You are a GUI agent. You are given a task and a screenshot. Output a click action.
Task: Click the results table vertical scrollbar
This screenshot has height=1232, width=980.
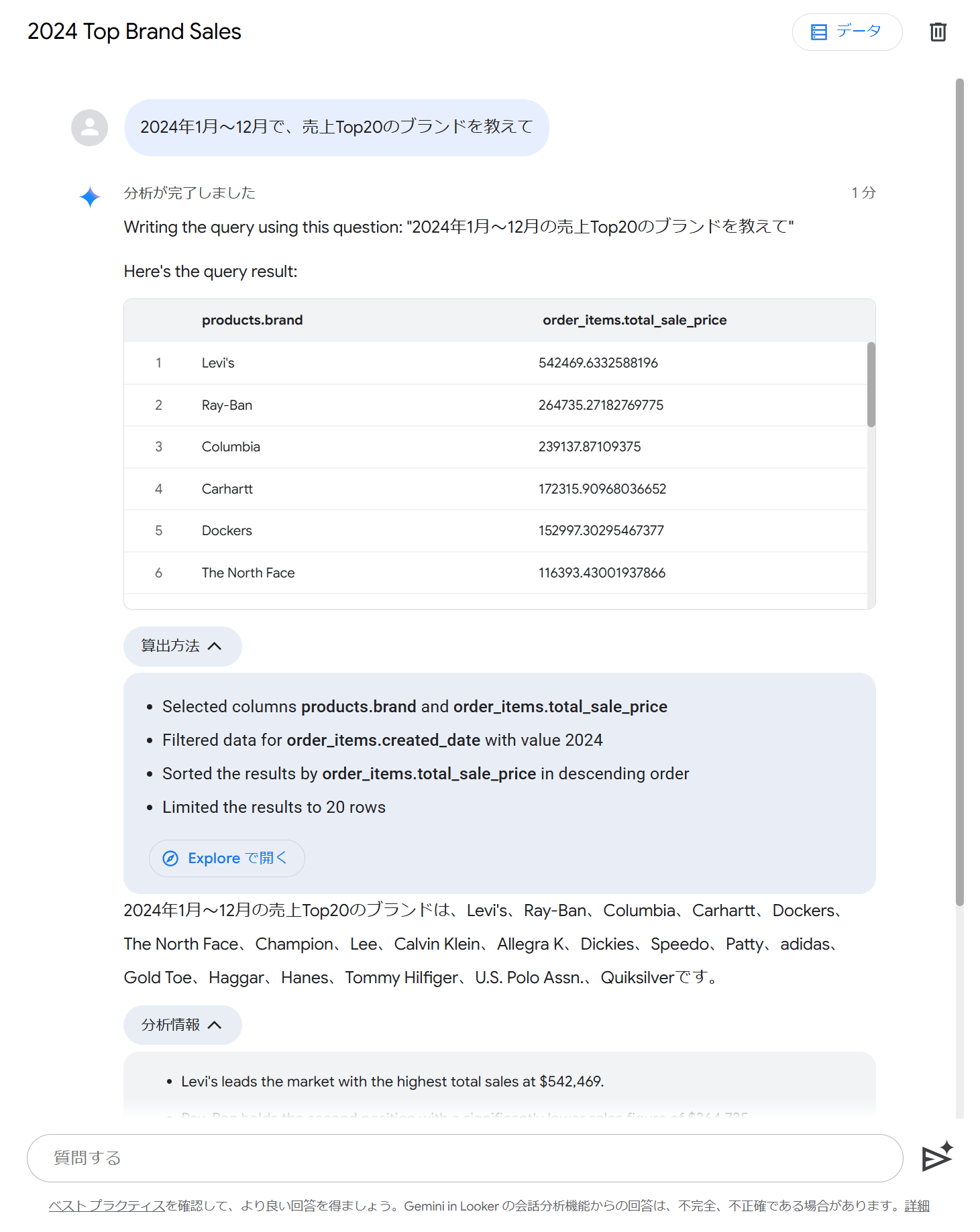point(871,385)
